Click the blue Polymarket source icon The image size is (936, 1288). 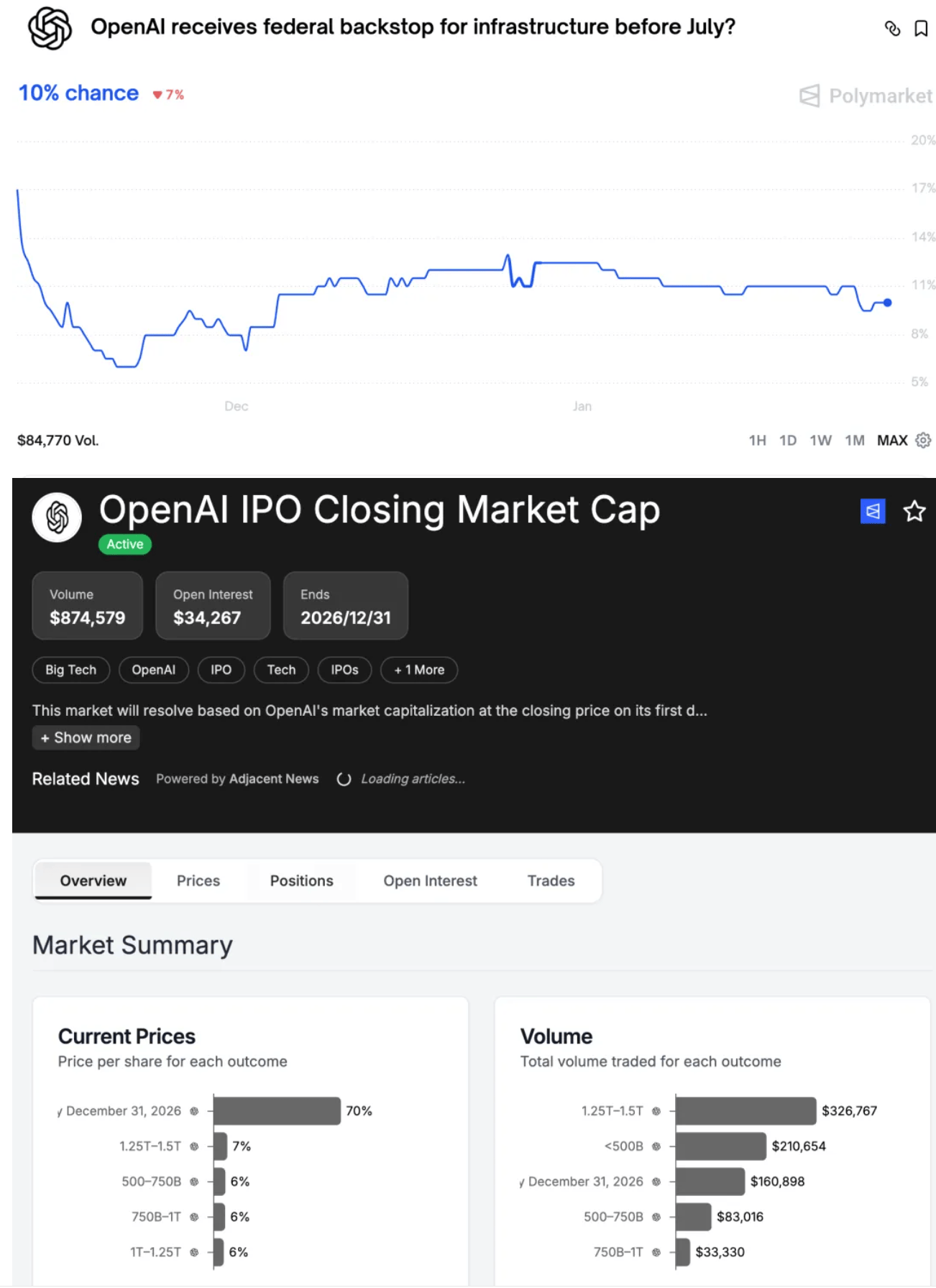(873, 511)
